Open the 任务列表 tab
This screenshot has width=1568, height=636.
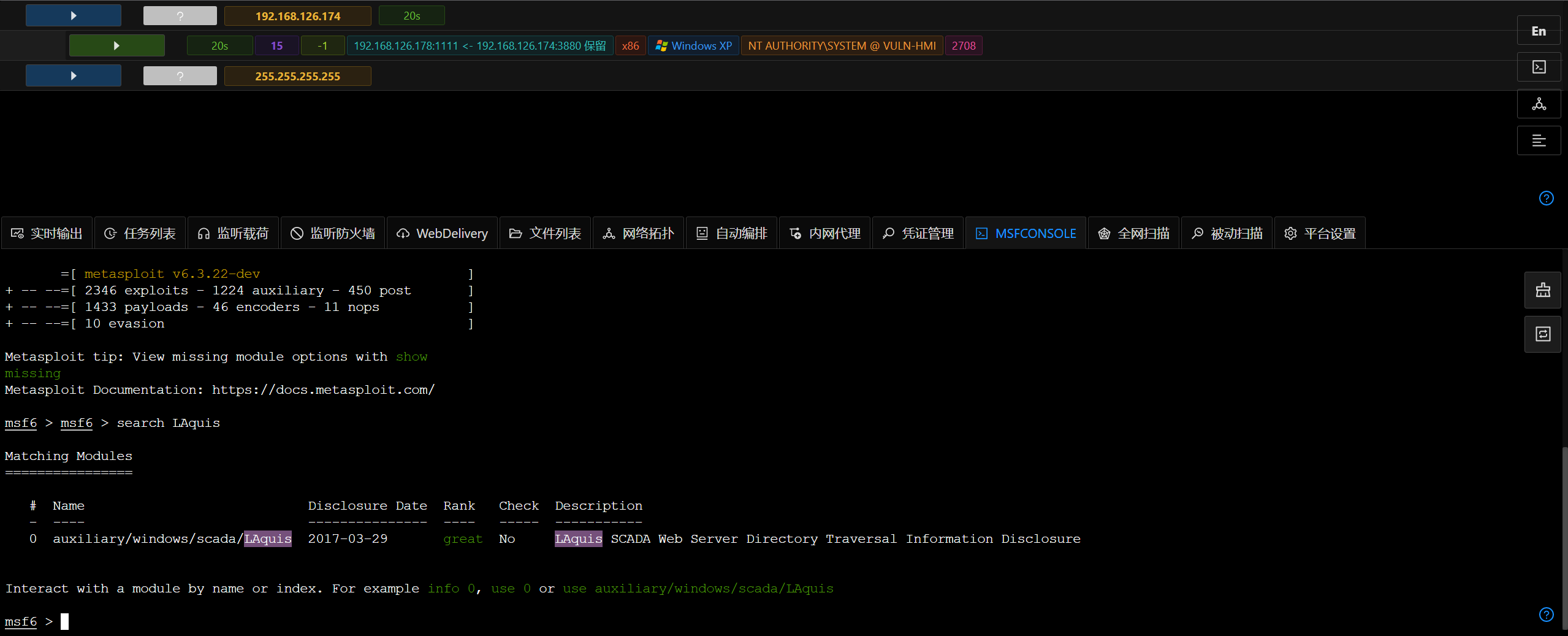tap(140, 233)
